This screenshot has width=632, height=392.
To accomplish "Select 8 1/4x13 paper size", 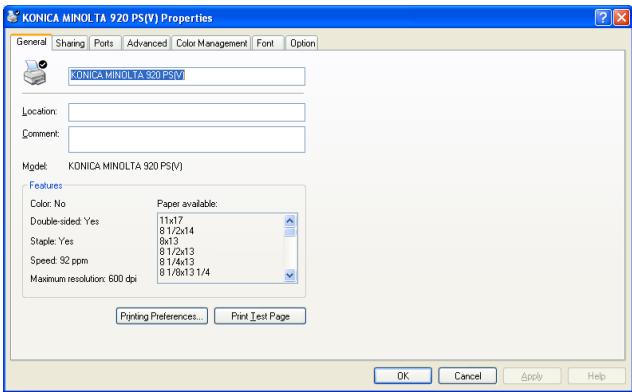I will (177, 262).
